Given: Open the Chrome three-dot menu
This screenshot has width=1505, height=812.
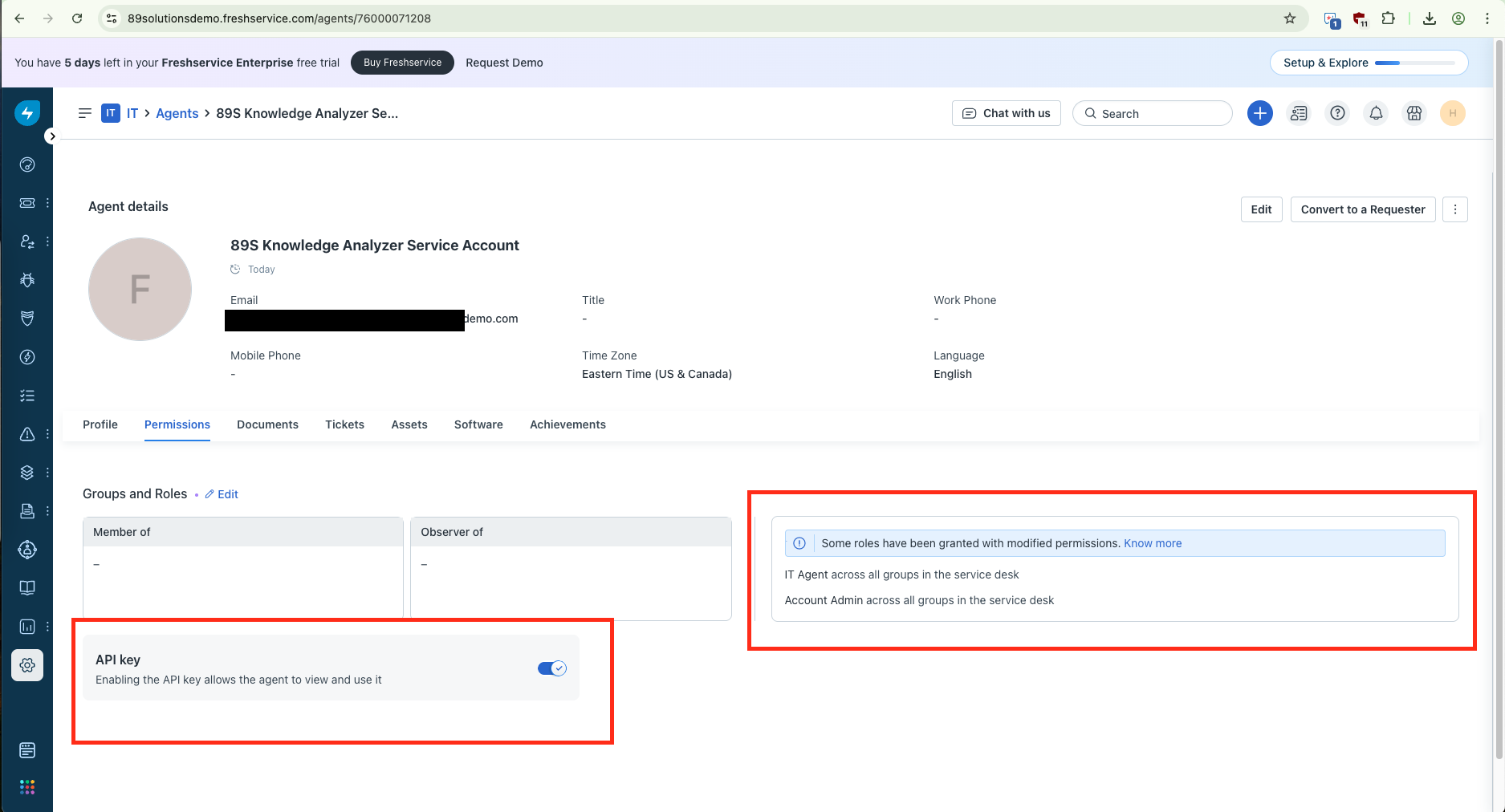Looking at the screenshot, I should (x=1487, y=18).
